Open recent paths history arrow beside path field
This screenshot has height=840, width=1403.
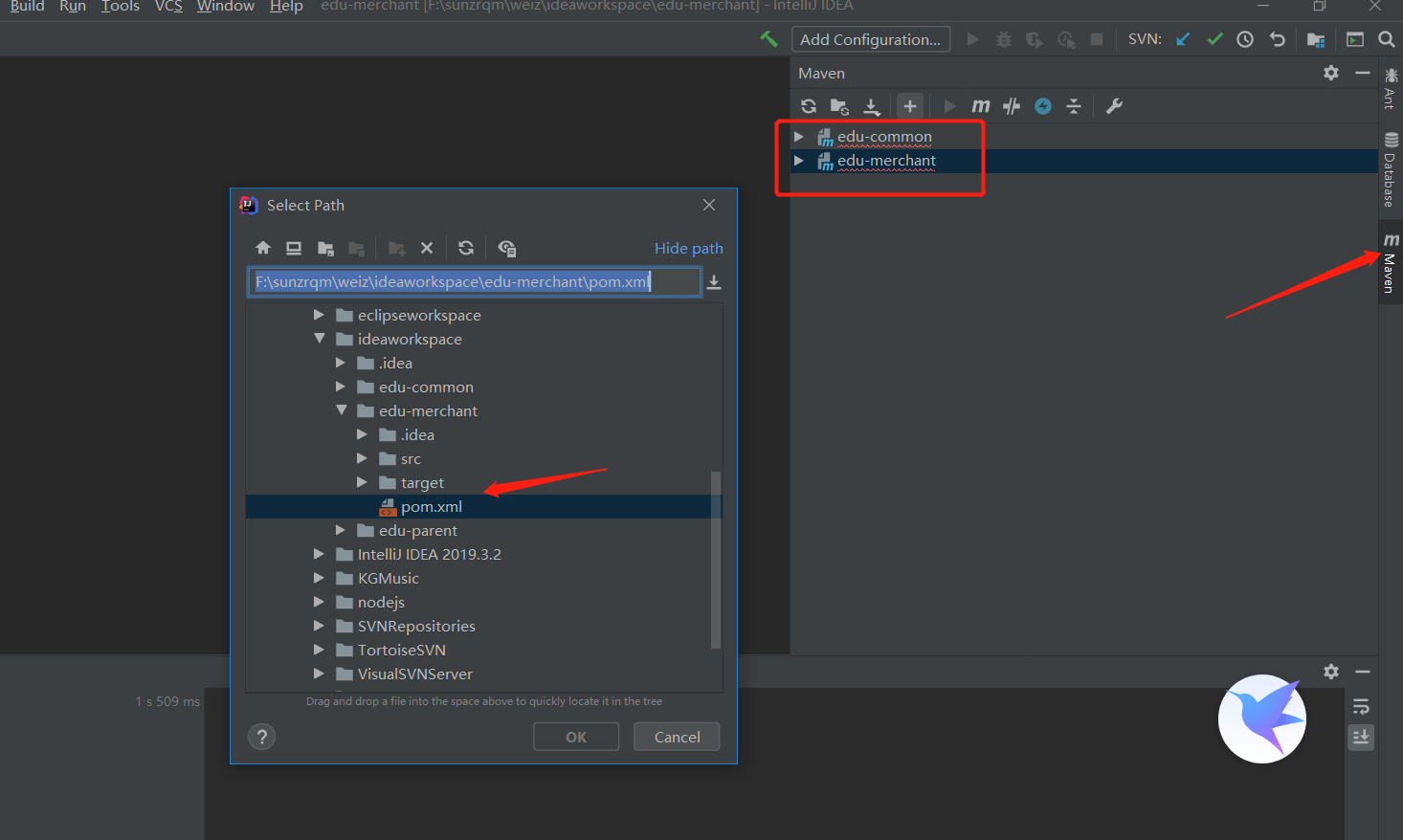[714, 282]
